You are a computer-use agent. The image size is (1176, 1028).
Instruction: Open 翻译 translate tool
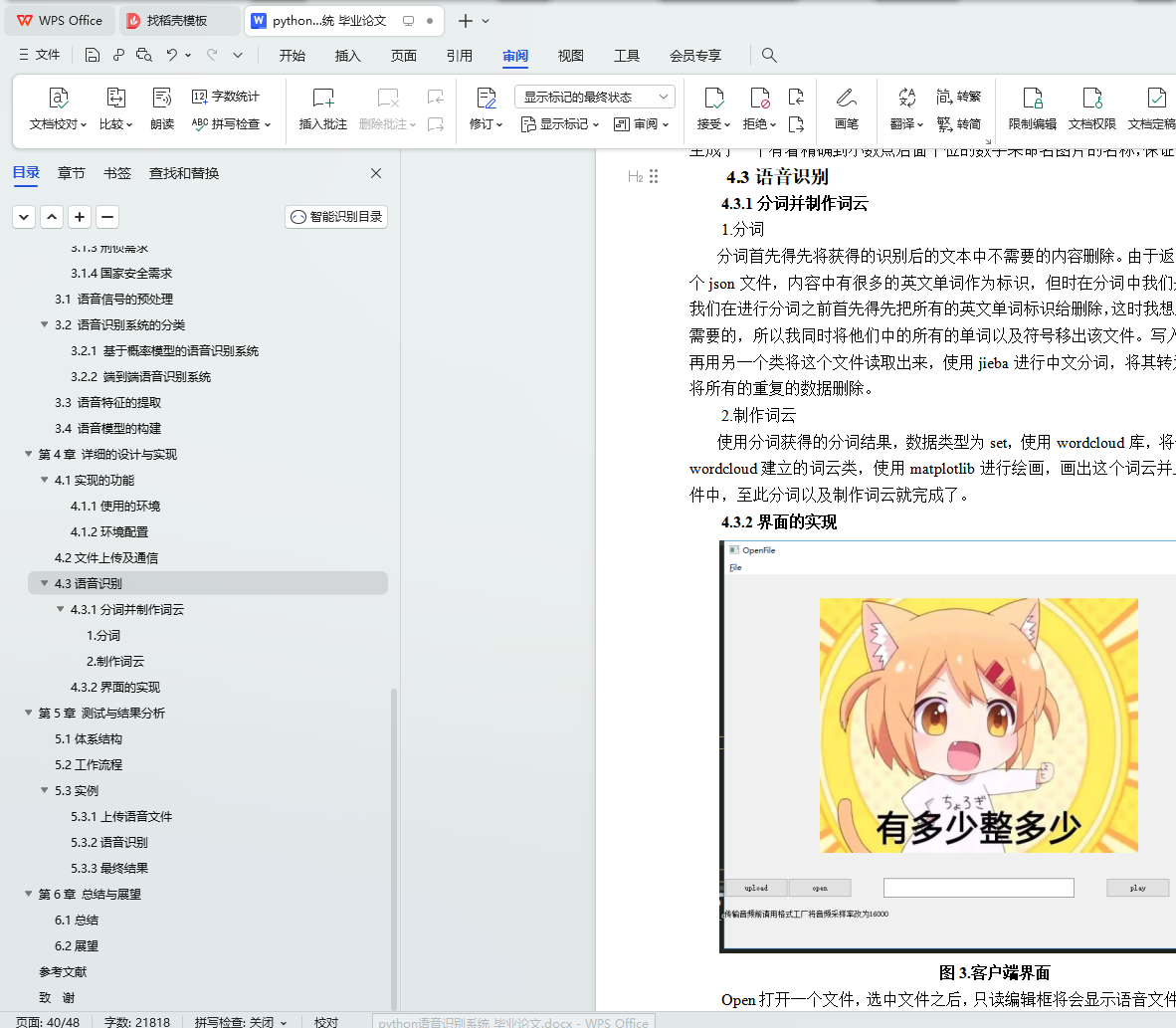(906, 109)
